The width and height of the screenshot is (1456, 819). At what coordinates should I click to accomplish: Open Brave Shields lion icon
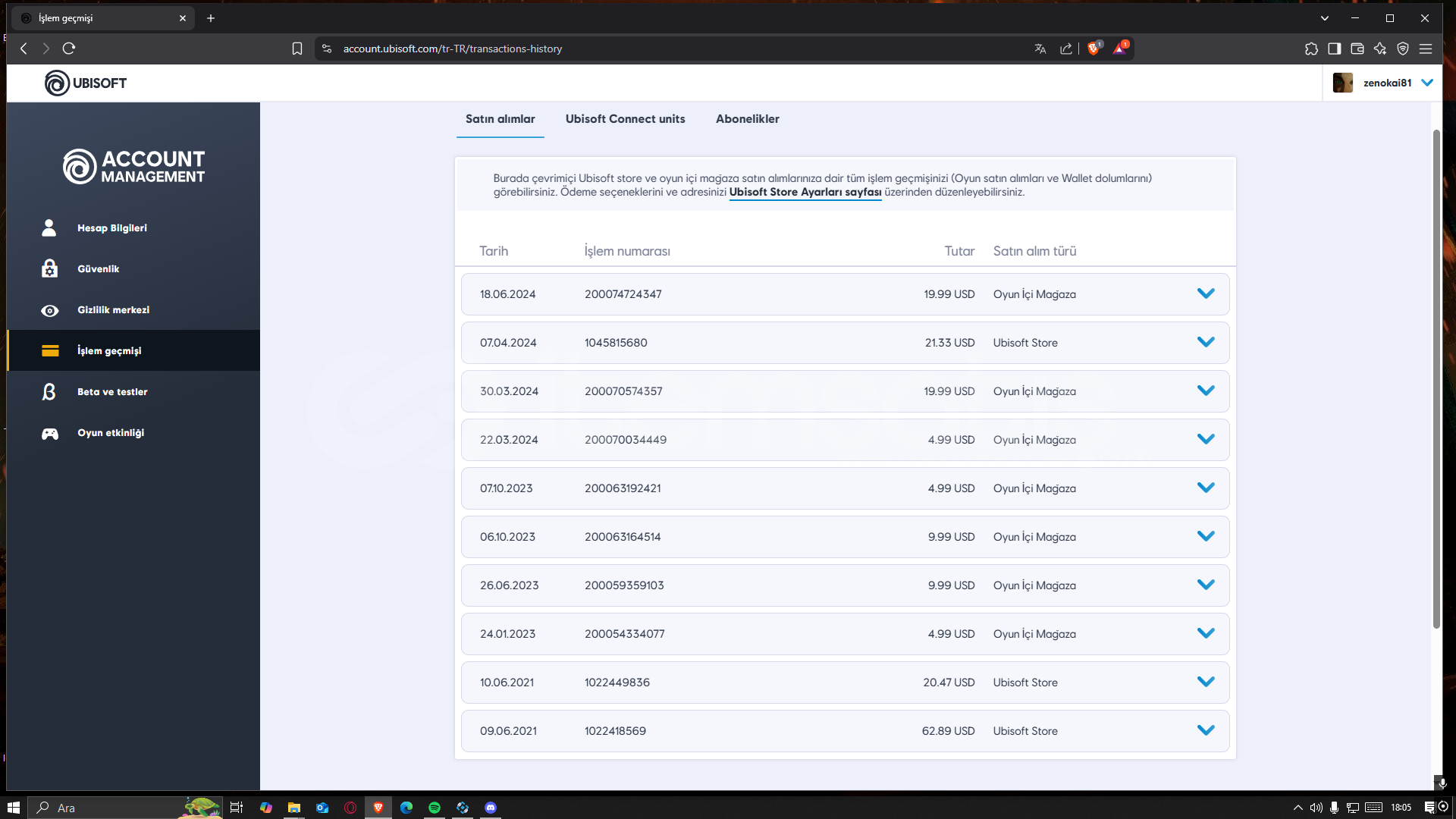tap(1094, 49)
